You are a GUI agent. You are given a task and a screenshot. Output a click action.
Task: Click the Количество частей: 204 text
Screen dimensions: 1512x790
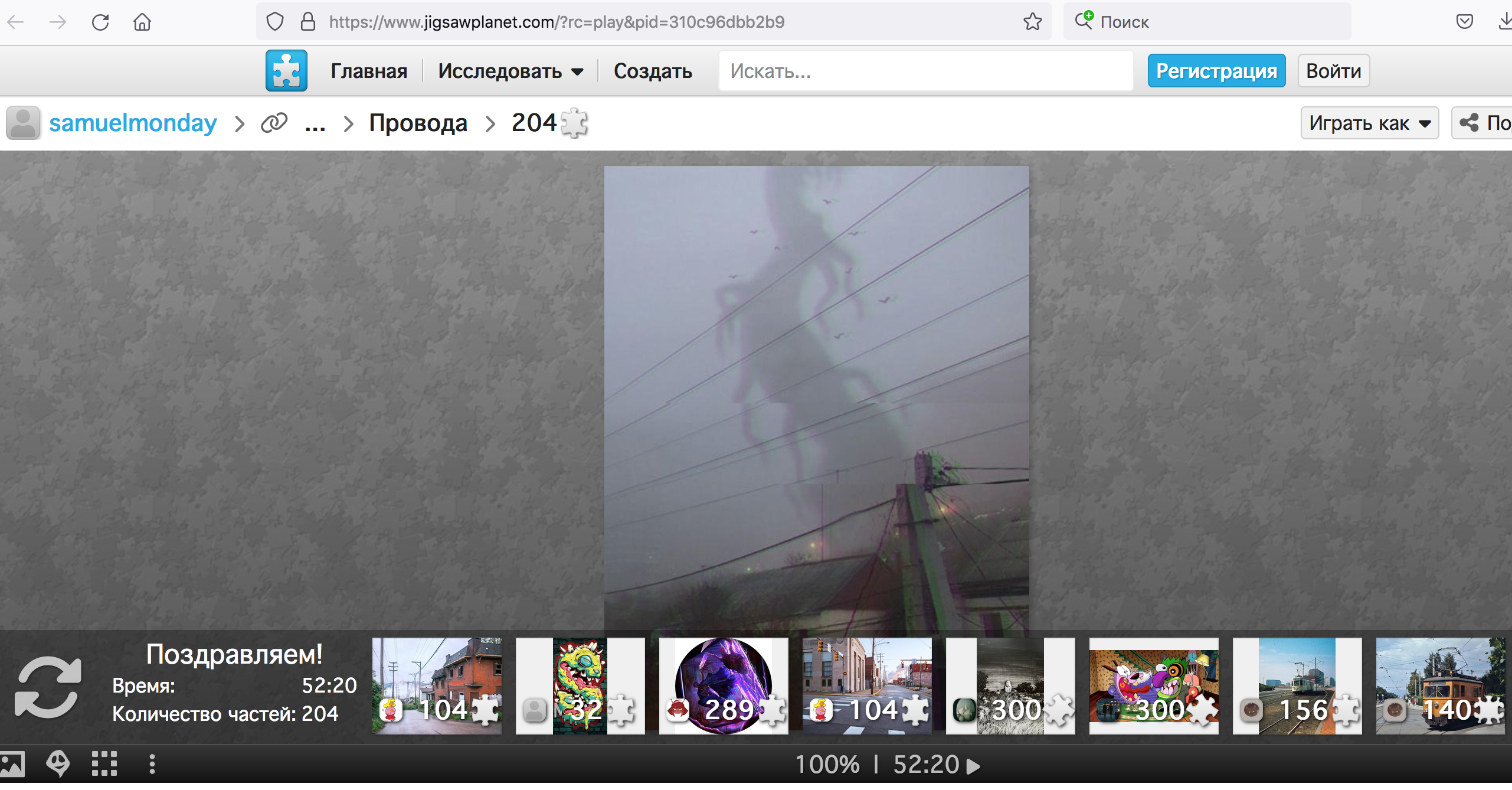(x=225, y=714)
